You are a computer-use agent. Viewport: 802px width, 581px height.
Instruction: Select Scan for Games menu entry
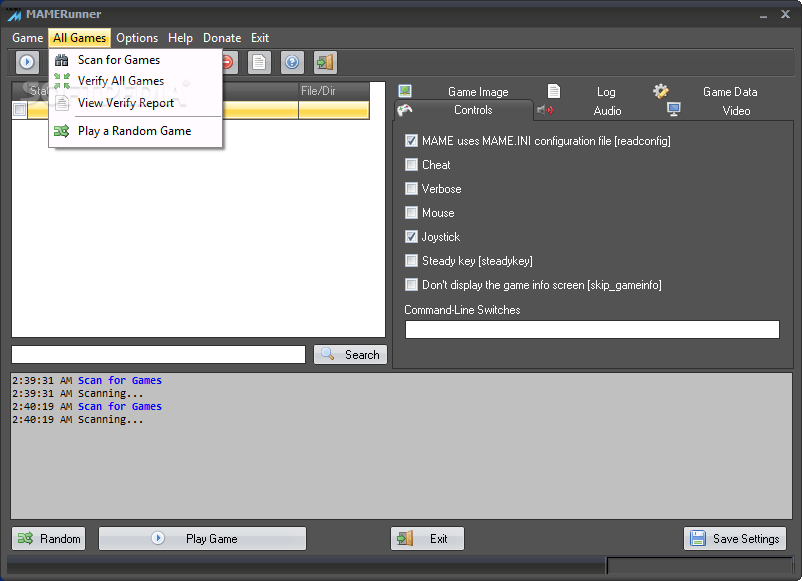(136, 60)
